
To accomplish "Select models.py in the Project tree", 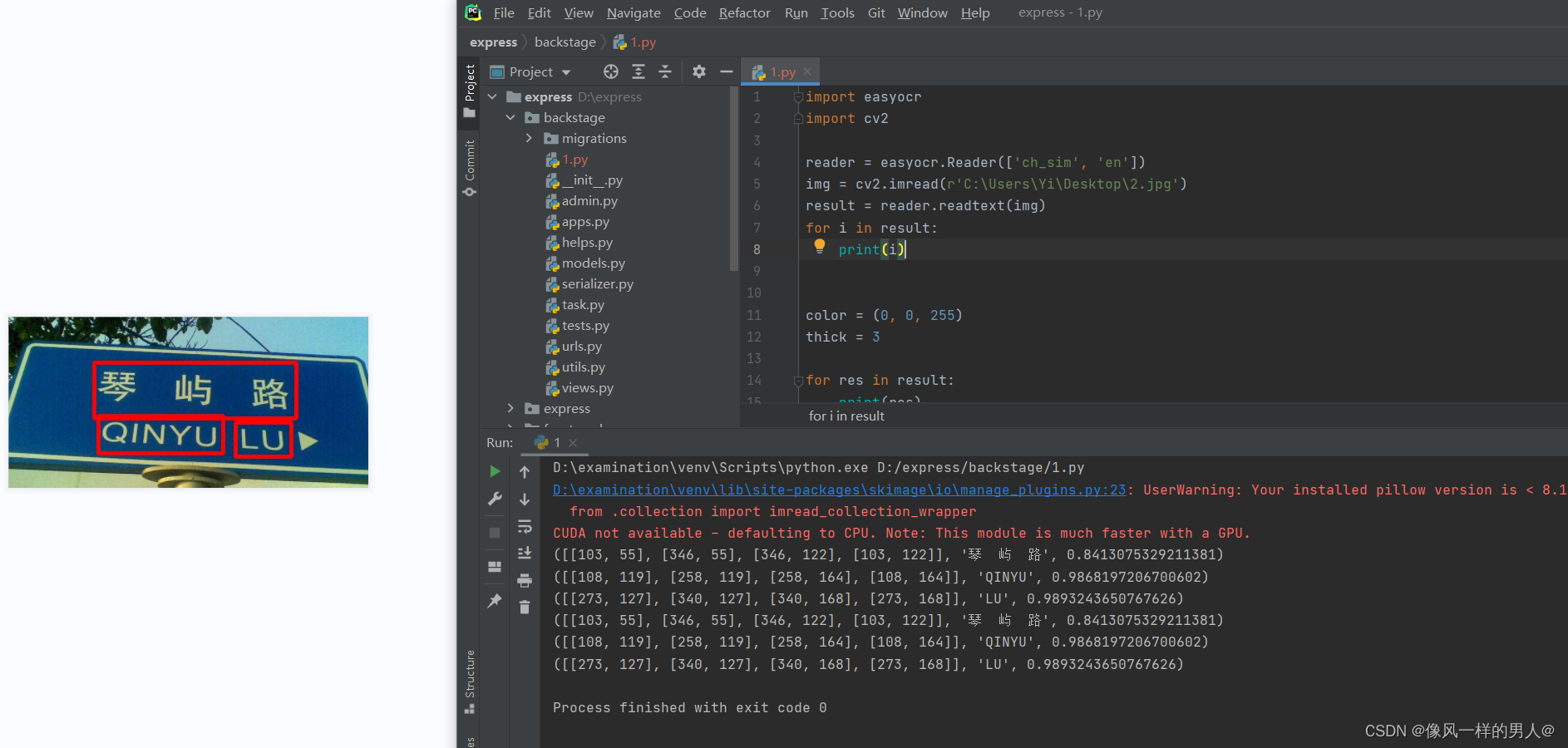I will 594,263.
